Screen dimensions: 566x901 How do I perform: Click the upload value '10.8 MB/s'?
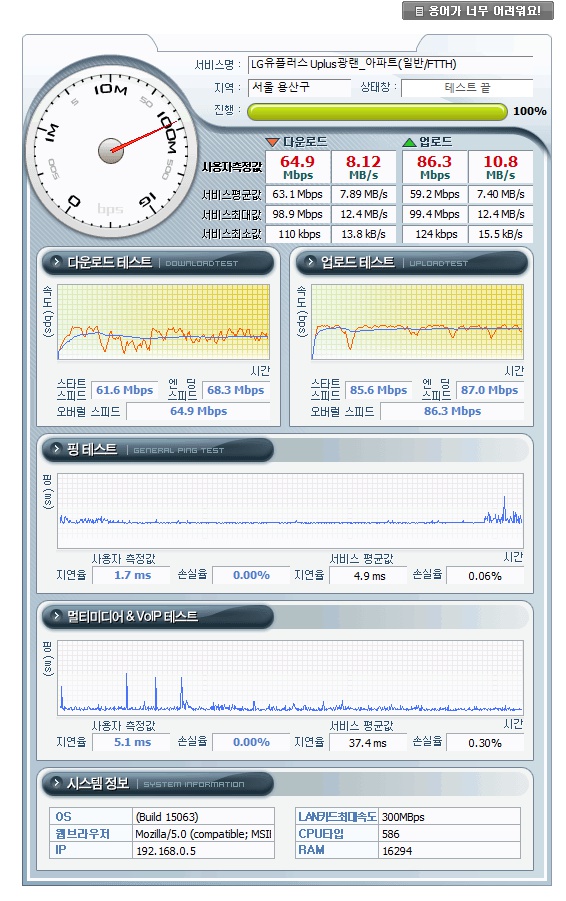pyautogui.click(x=500, y=167)
